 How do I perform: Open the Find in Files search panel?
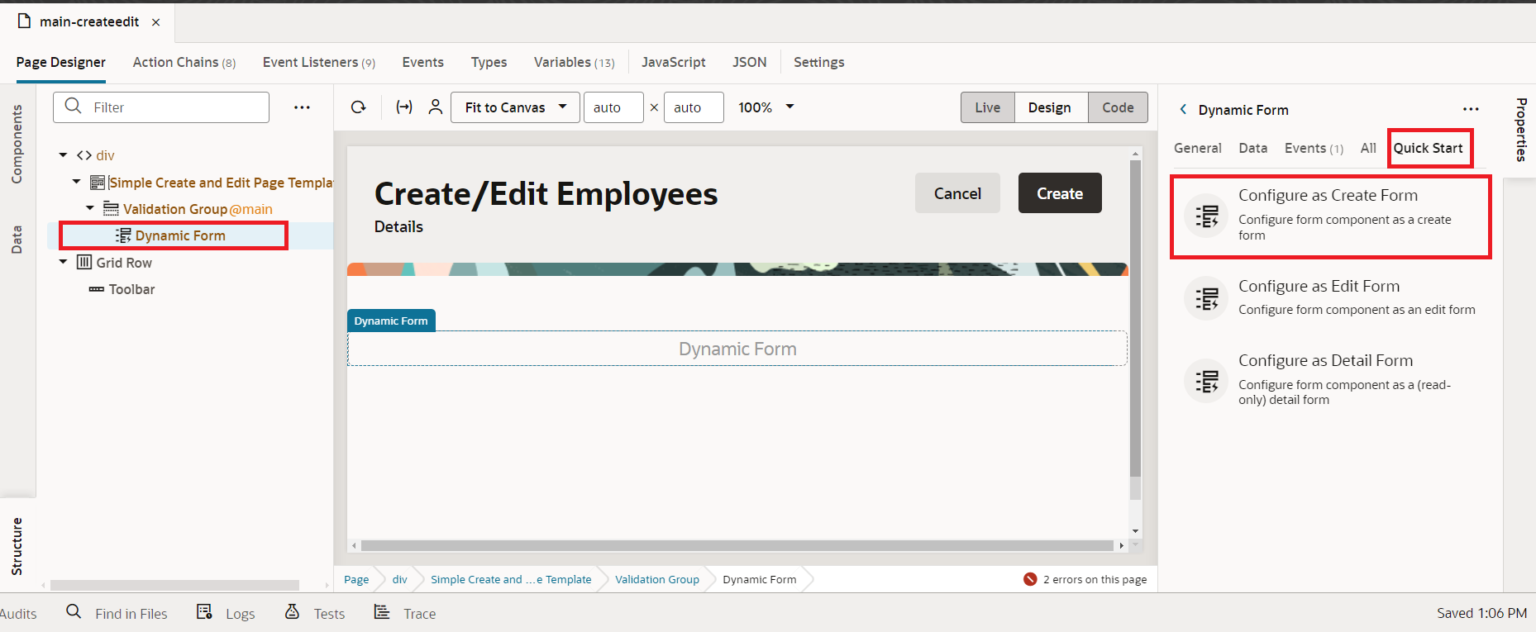130,613
